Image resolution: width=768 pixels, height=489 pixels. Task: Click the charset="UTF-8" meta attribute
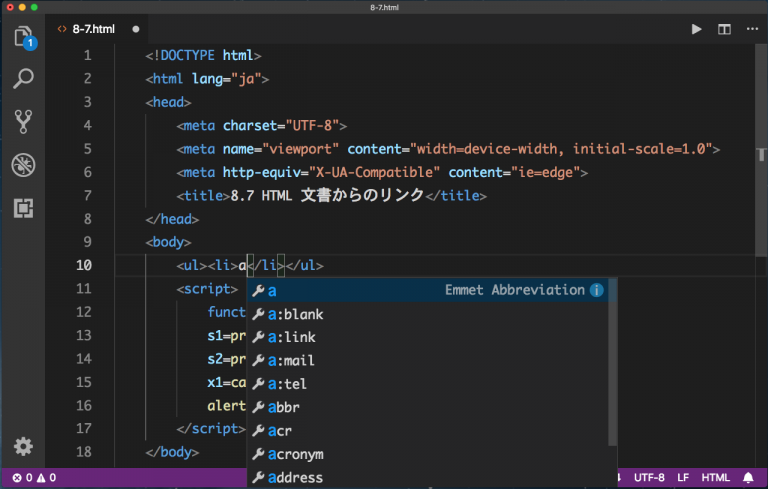click(281, 125)
